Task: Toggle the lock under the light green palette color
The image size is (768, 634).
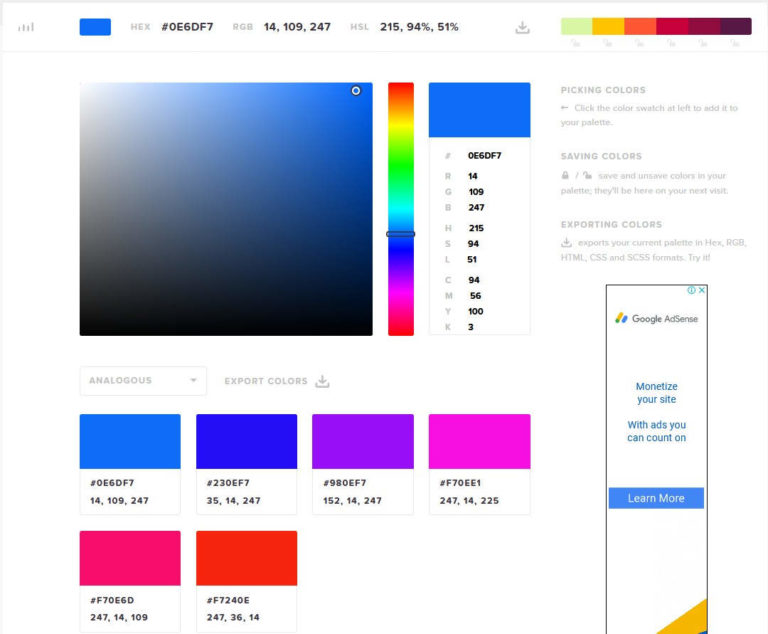Action: [x=576, y=44]
